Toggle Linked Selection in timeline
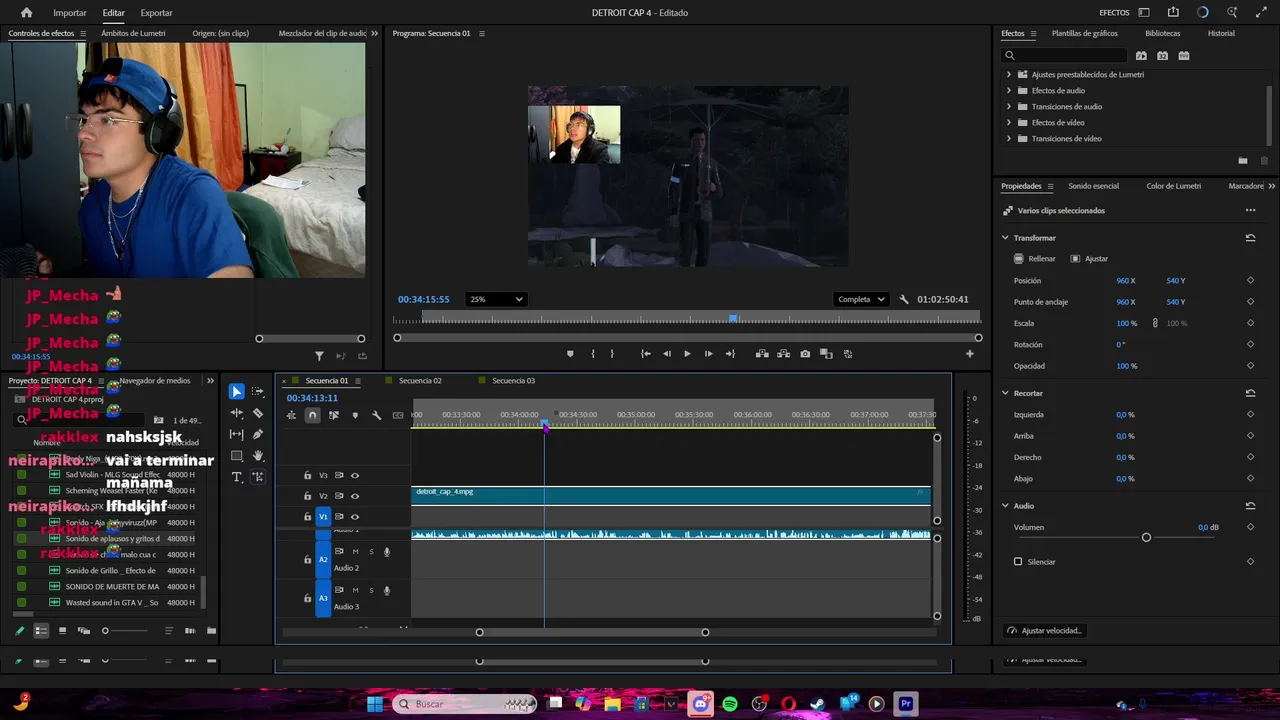 point(334,415)
